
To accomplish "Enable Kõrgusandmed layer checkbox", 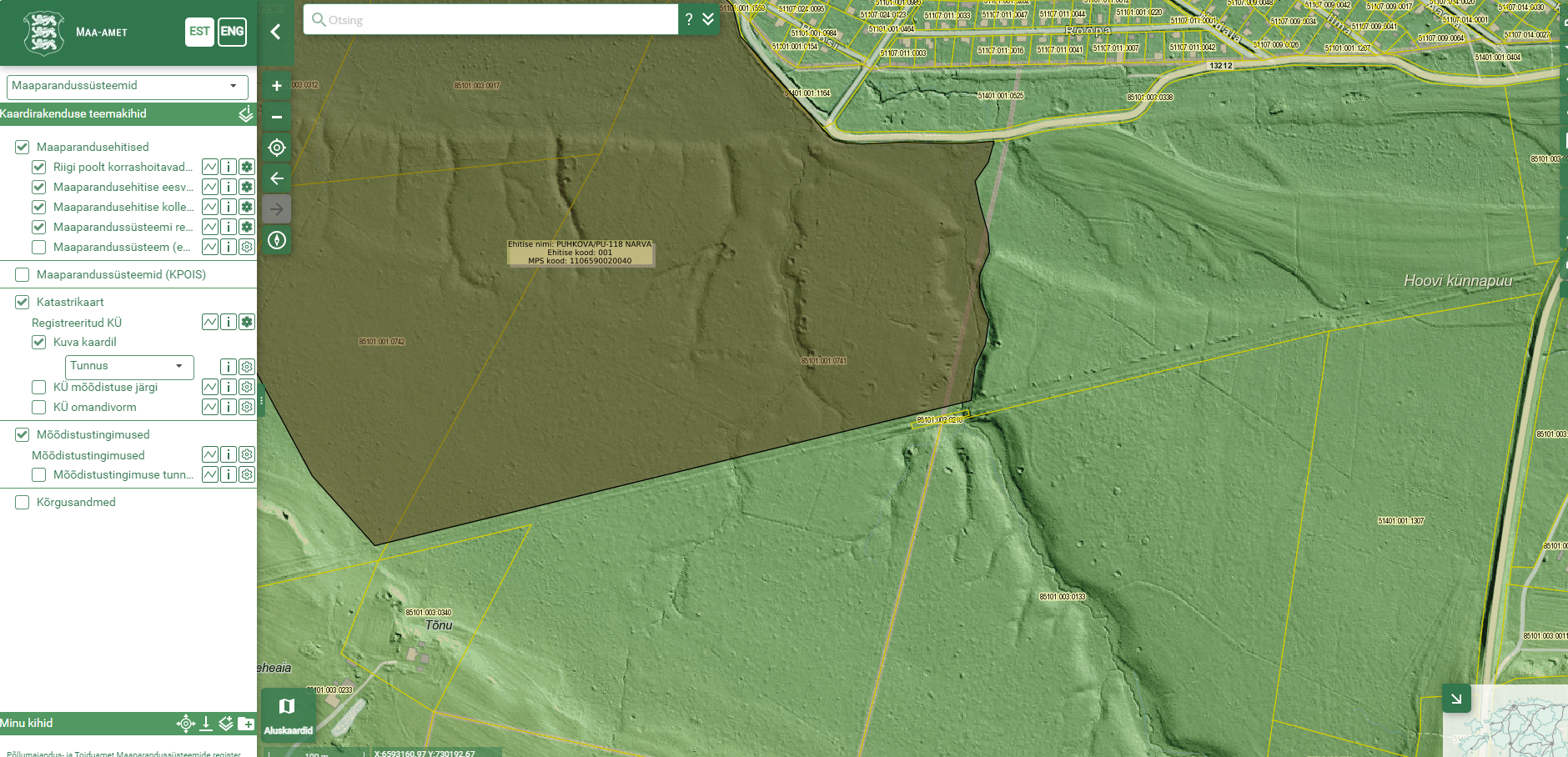I will pos(23,502).
